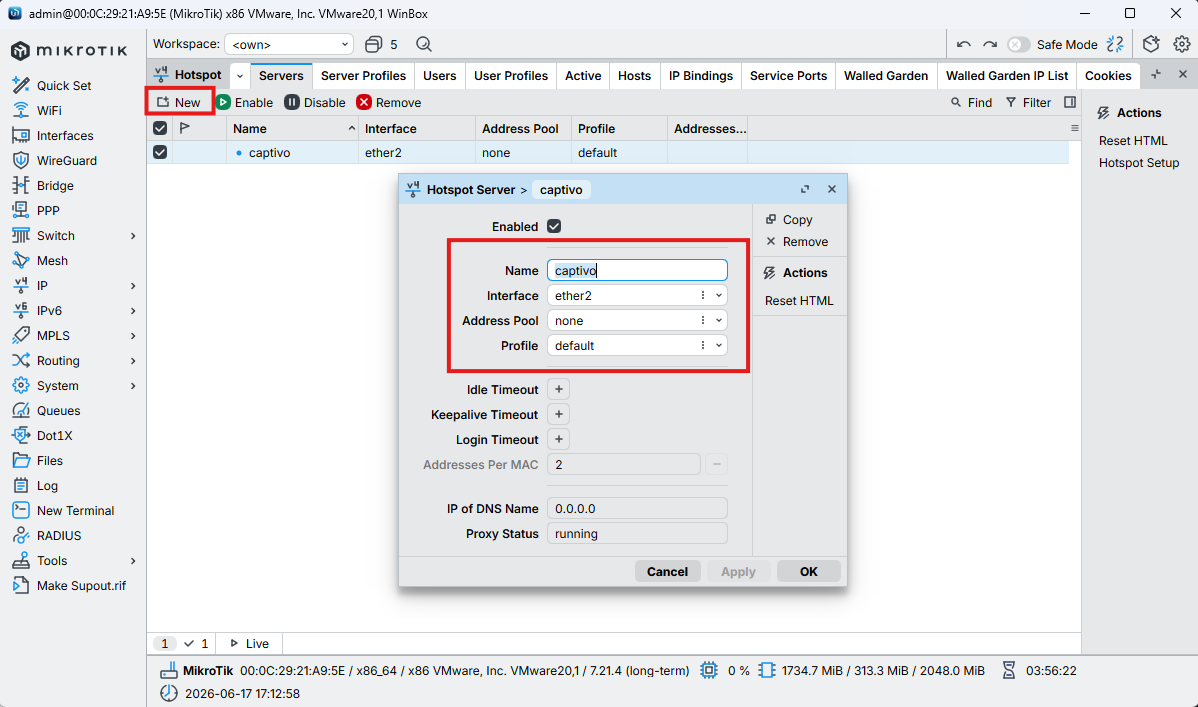Viewport: 1198px width, 707px height.
Task: Click the redo arrow in top toolbar
Action: pos(989,44)
